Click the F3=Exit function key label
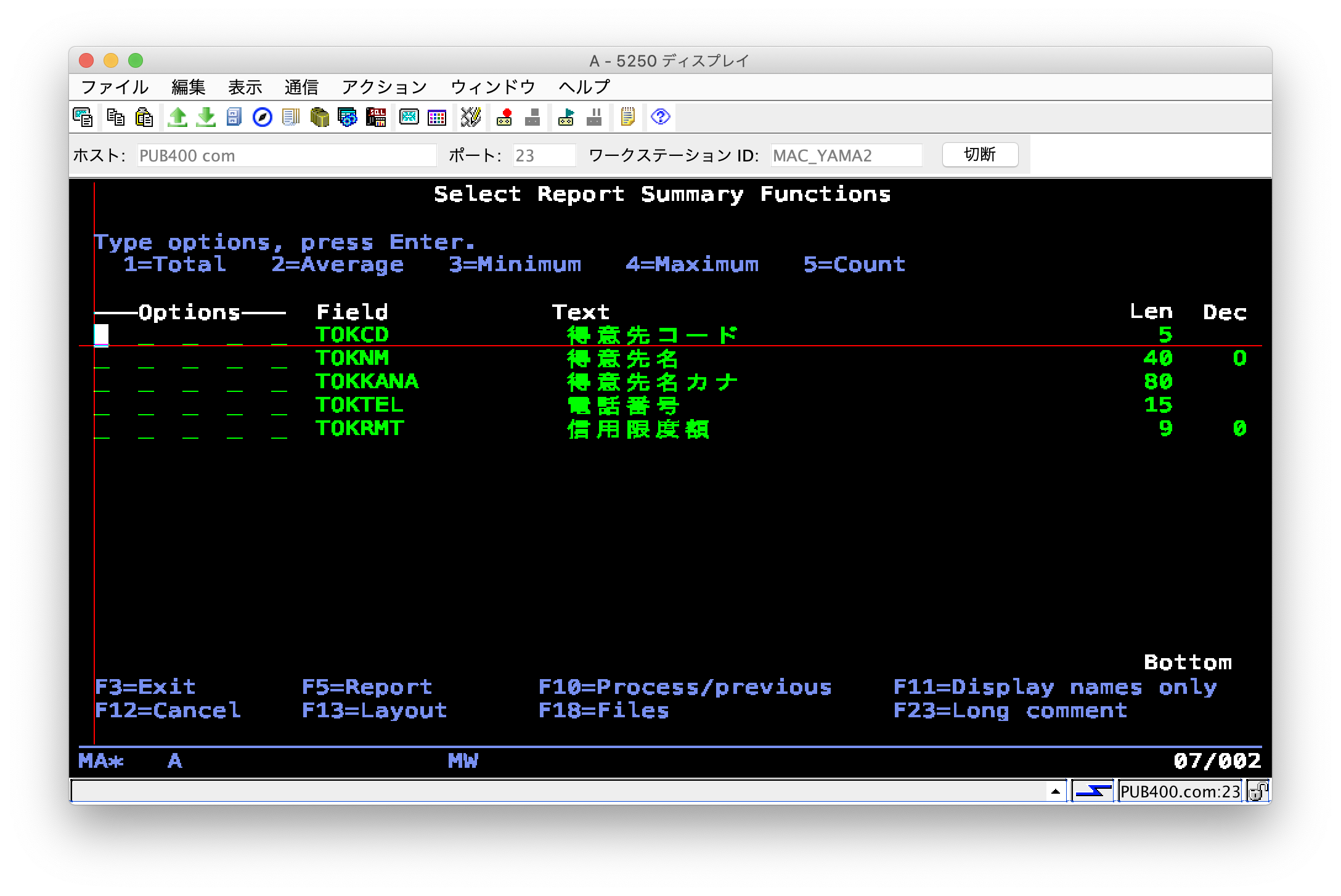 pos(145,686)
